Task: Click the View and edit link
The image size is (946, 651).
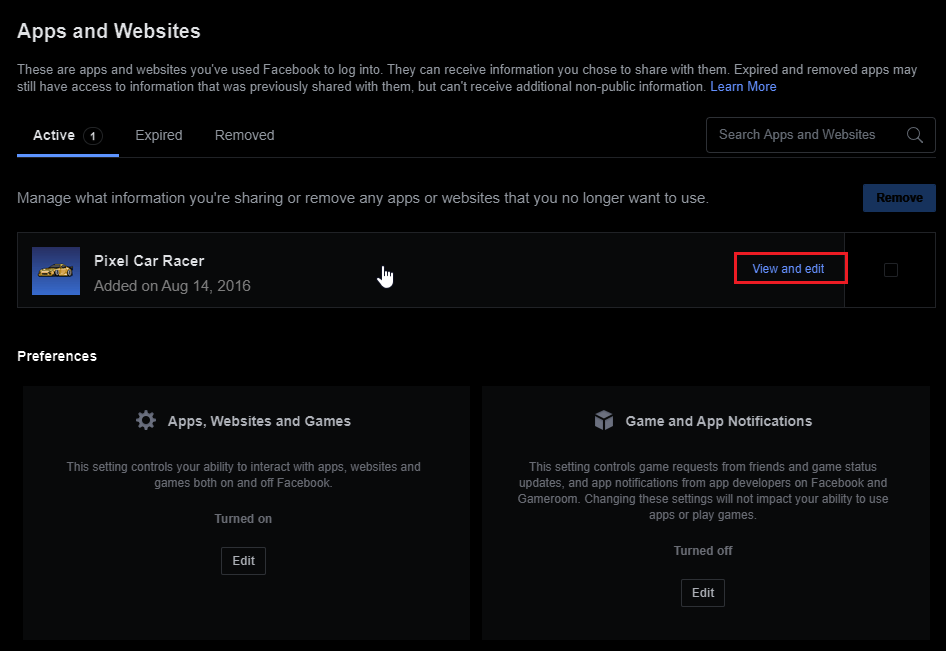Action: (x=788, y=268)
